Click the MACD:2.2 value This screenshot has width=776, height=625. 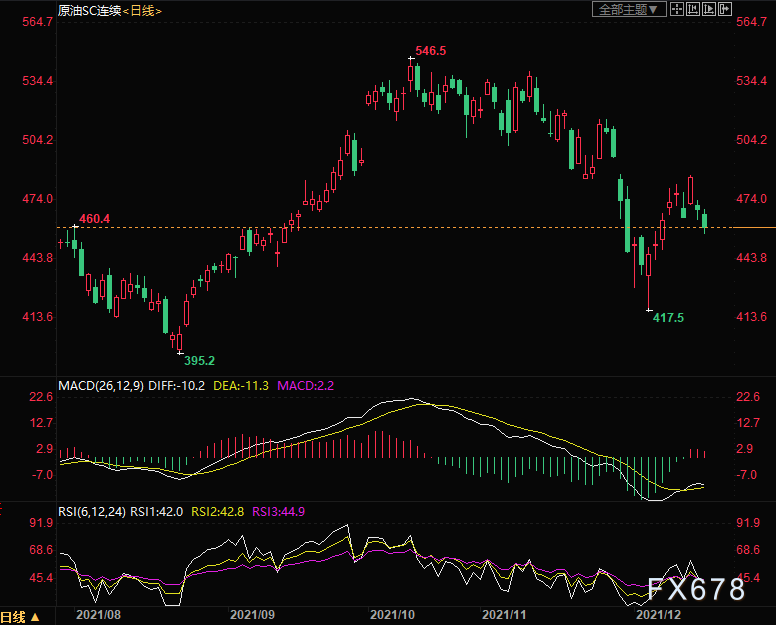pos(305,385)
